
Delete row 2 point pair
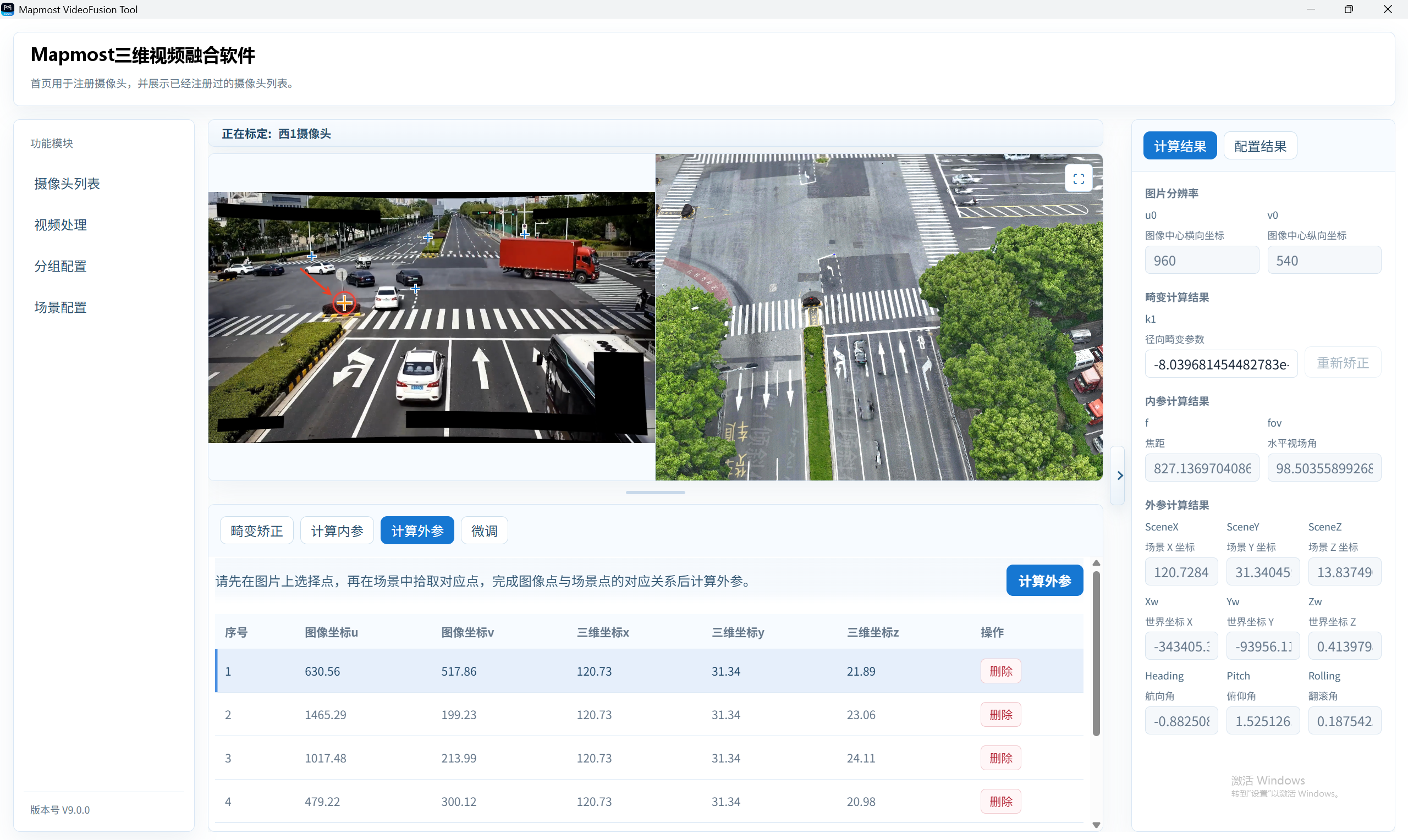tap(1000, 714)
